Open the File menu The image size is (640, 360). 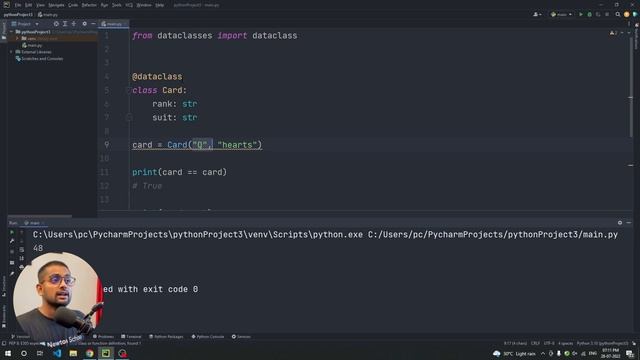pyautogui.click(x=18, y=5)
